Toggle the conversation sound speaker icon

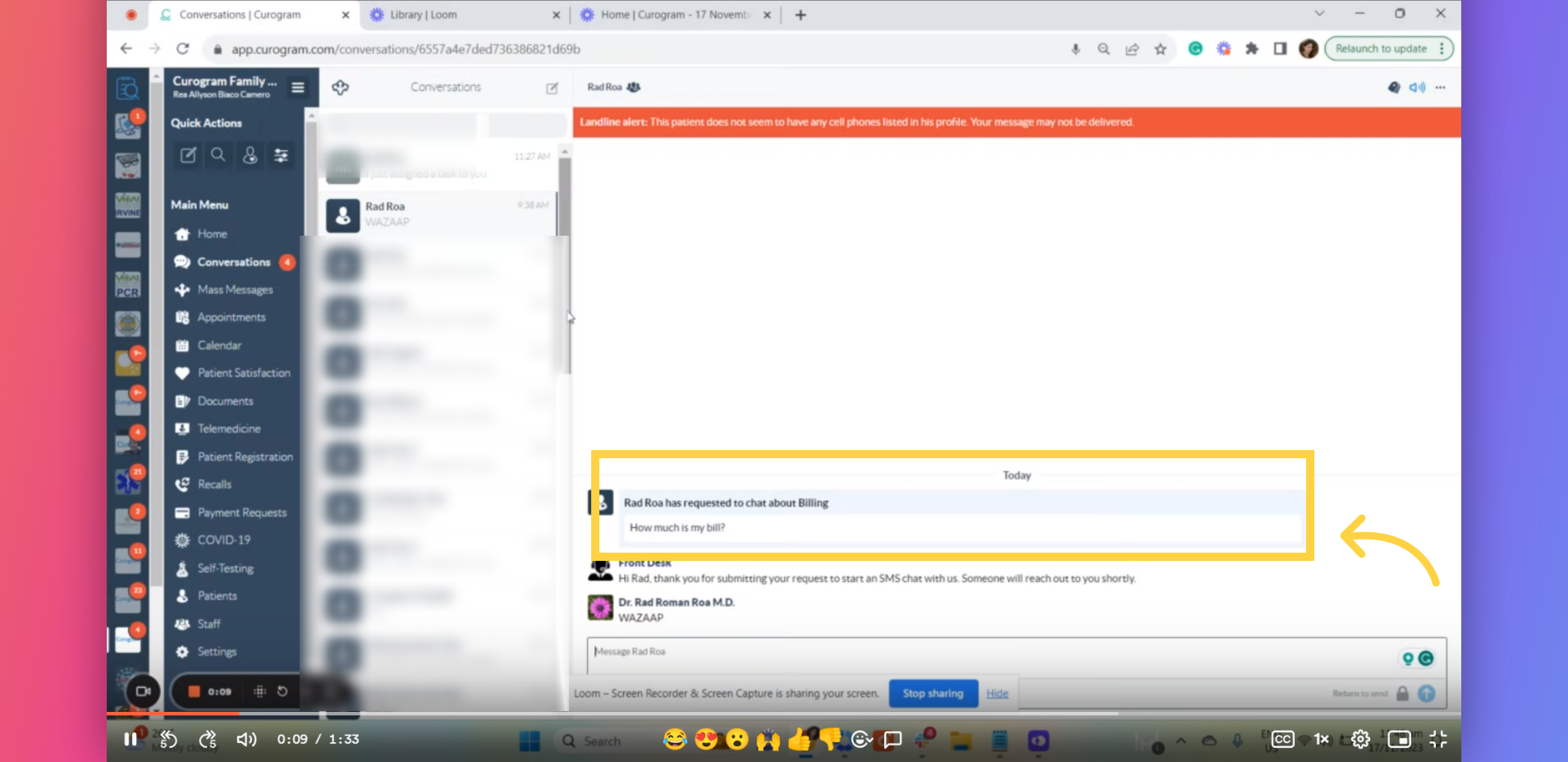coord(1417,87)
